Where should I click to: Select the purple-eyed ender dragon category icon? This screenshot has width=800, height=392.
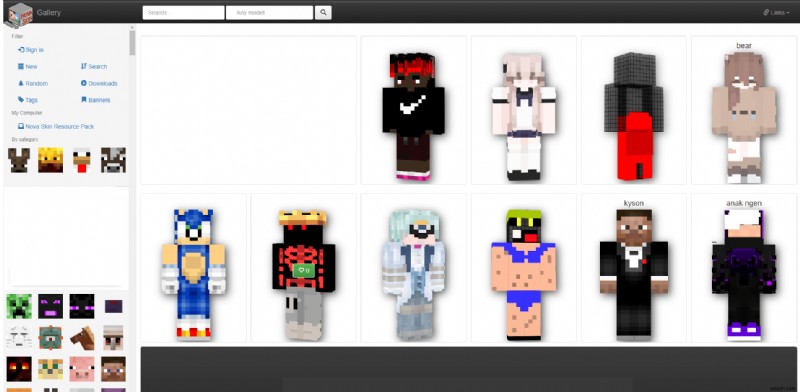click(51, 306)
